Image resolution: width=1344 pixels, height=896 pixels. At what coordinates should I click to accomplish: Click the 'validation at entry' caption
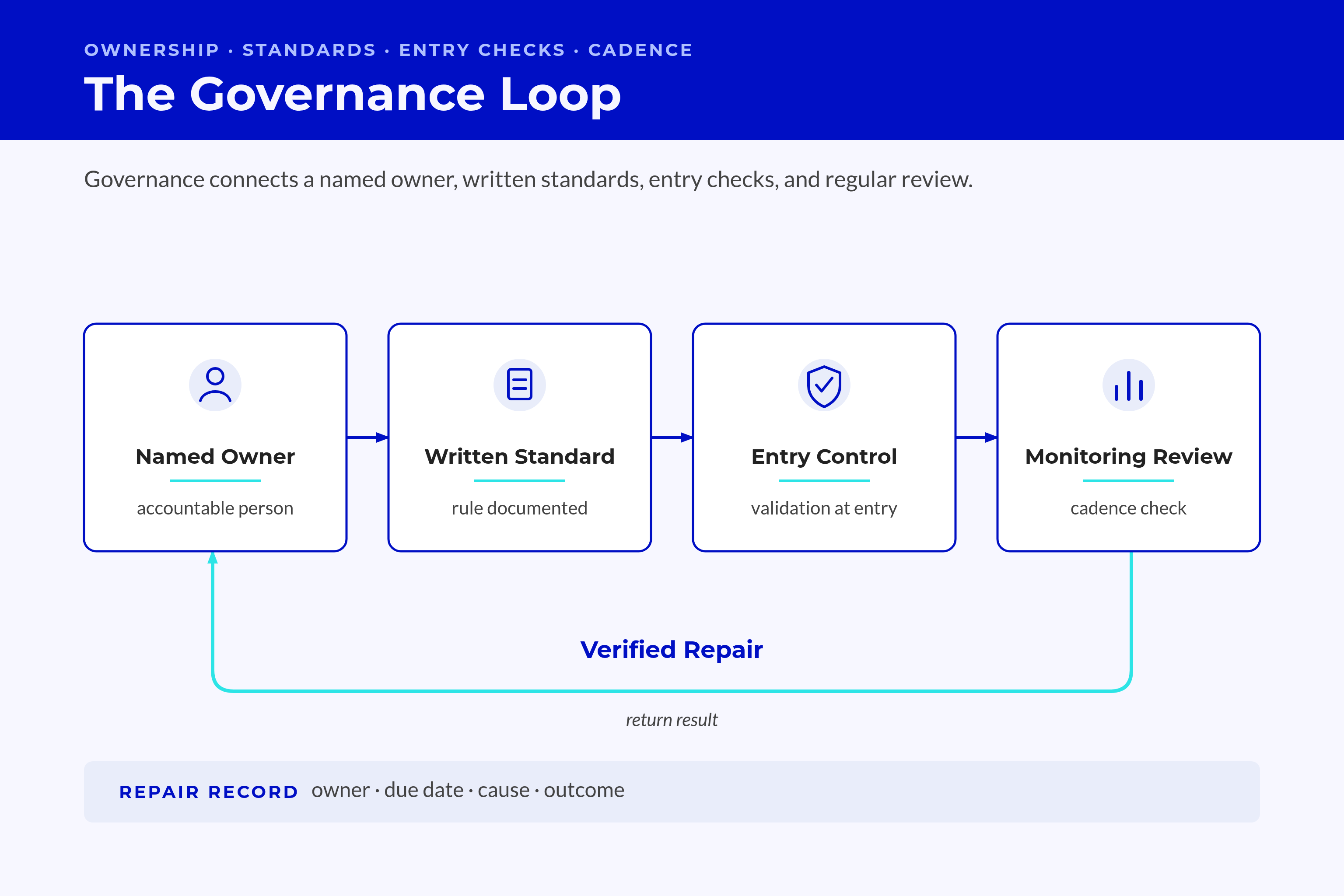[x=824, y=508]
